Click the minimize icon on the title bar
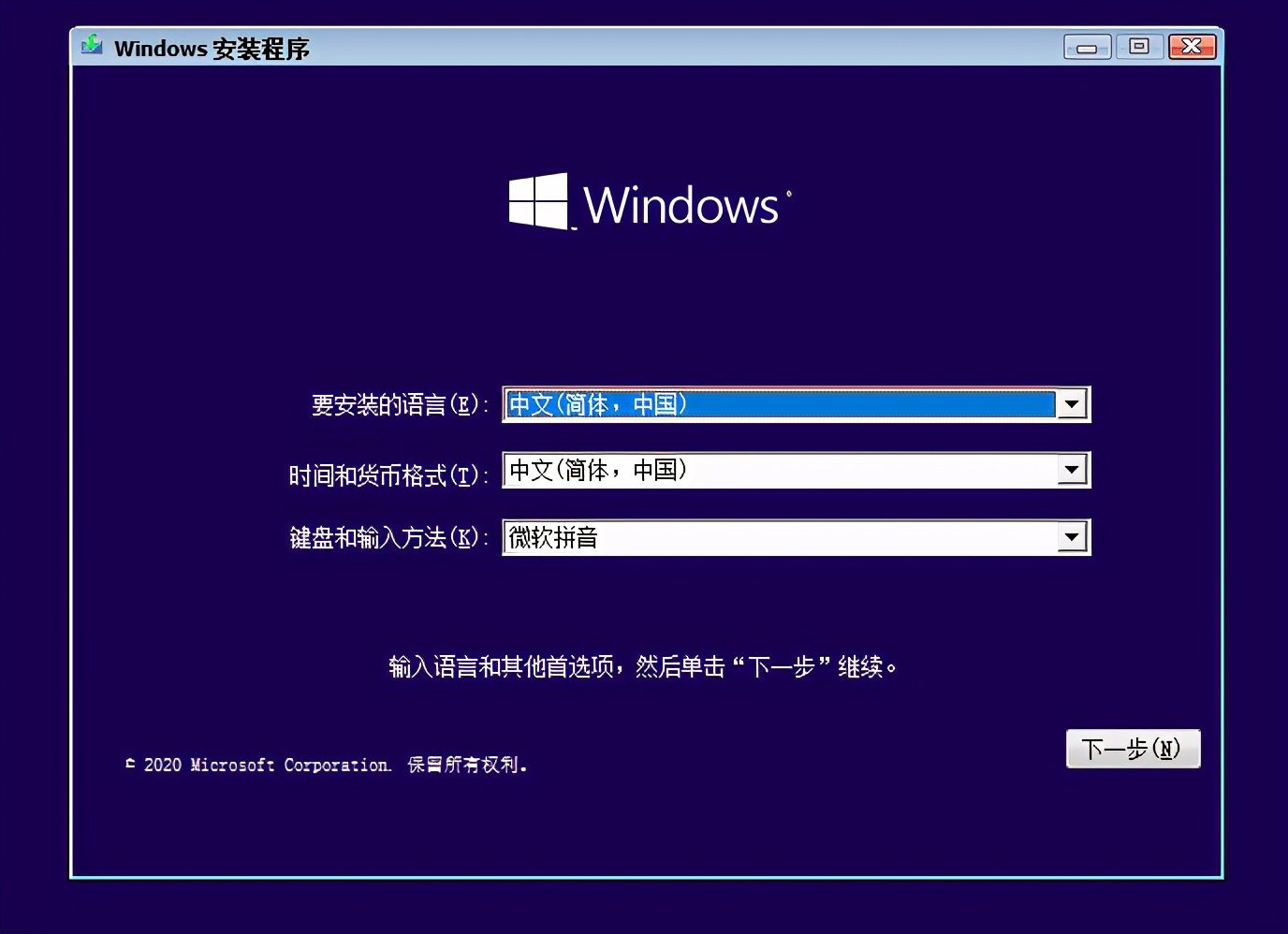 click(1087, 46)
